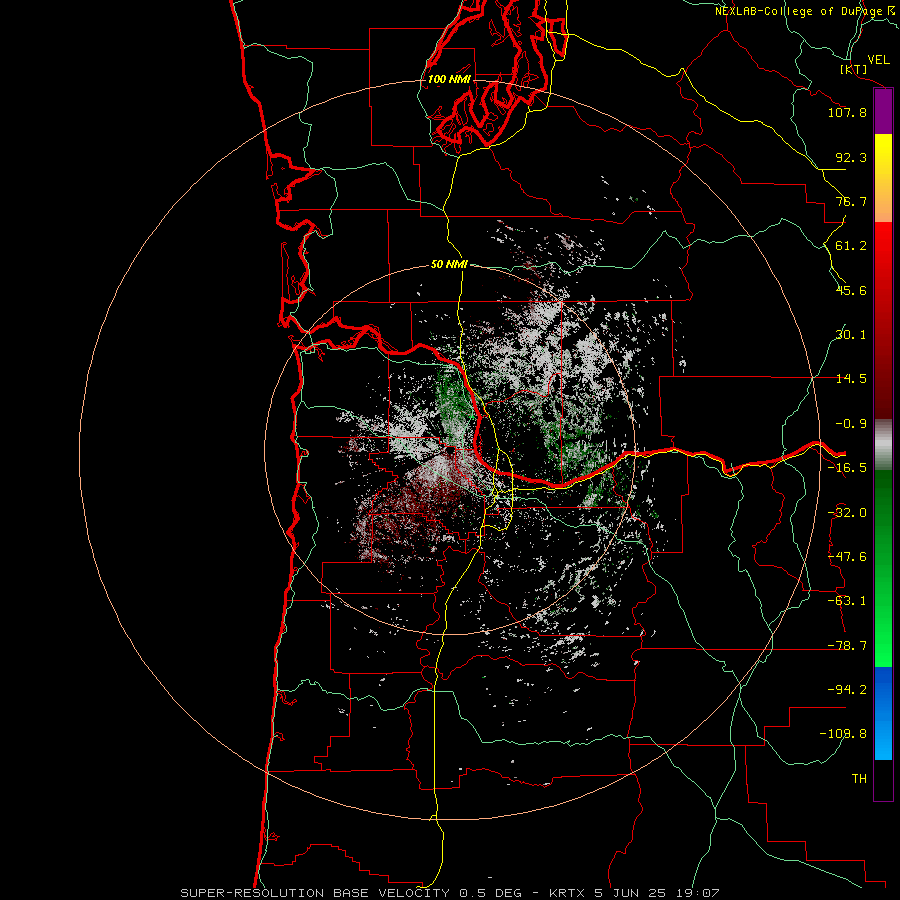
Task: Pick the gray near-zero segment of color bar
Action: [883, 445]
